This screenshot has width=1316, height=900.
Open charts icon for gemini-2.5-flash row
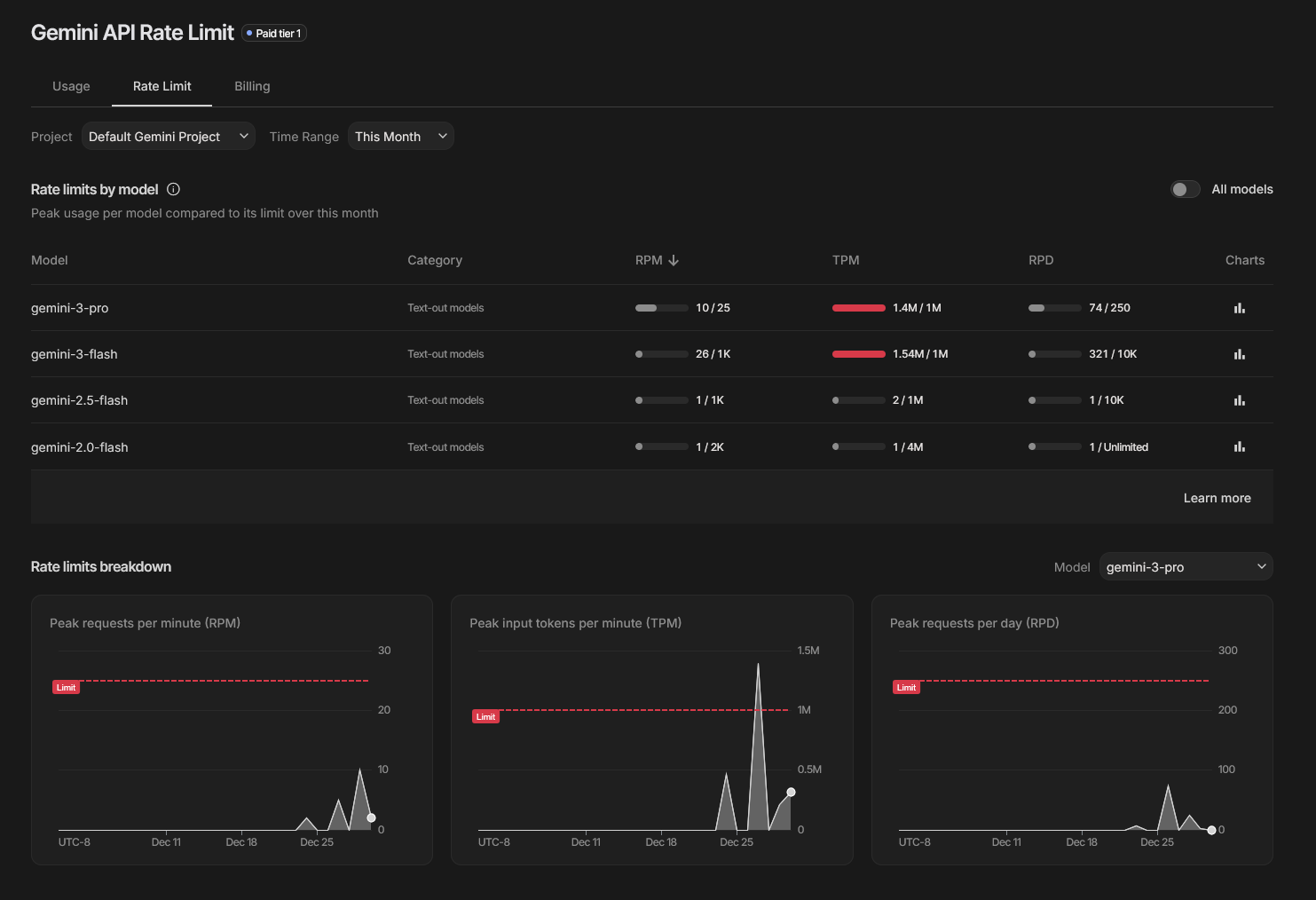coord(1240,400)
